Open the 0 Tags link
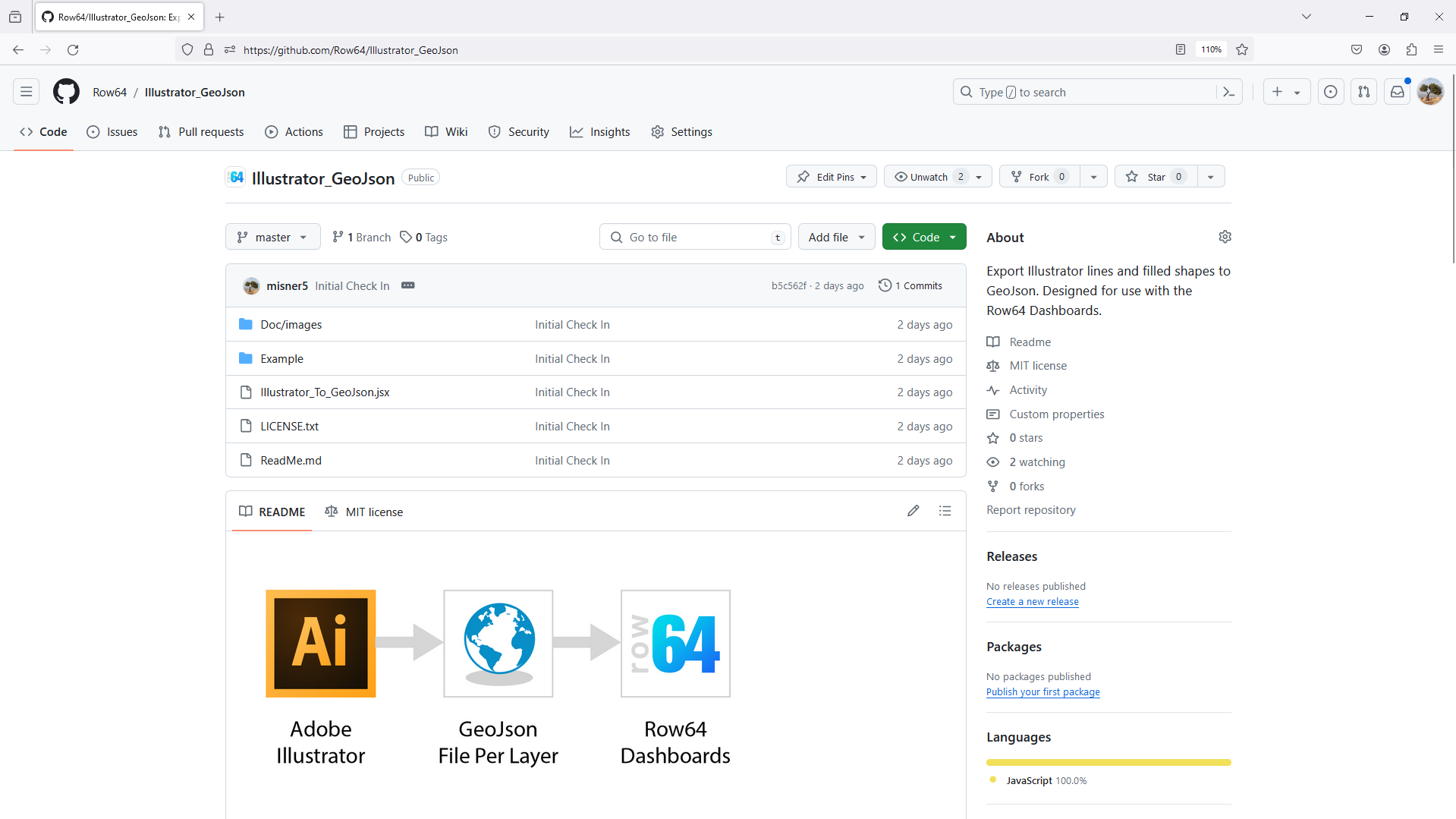Image resolution: width=1456 pixels, height=819 pixels. pyautogui.click(x=424, y=237)
